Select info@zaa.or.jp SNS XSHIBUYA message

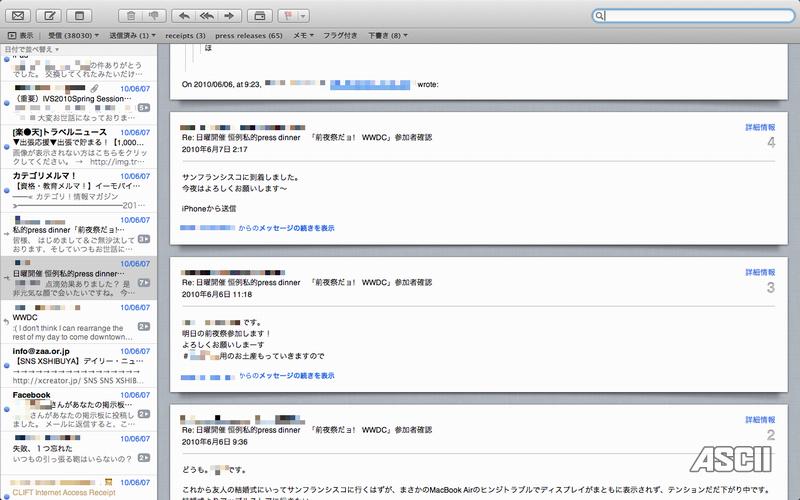click(x=79, y=366)
